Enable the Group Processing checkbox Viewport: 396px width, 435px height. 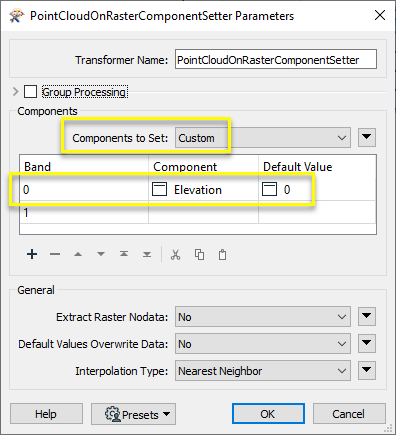point(30,91)
